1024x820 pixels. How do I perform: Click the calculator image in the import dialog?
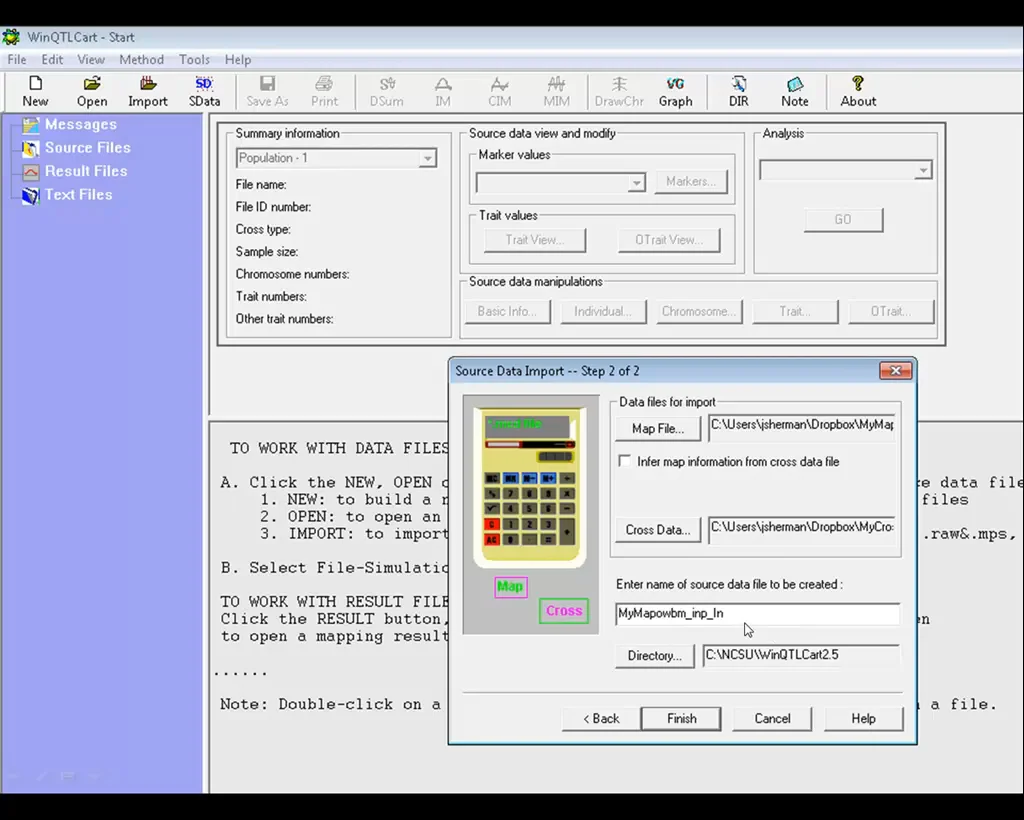(x=530, y=486)
